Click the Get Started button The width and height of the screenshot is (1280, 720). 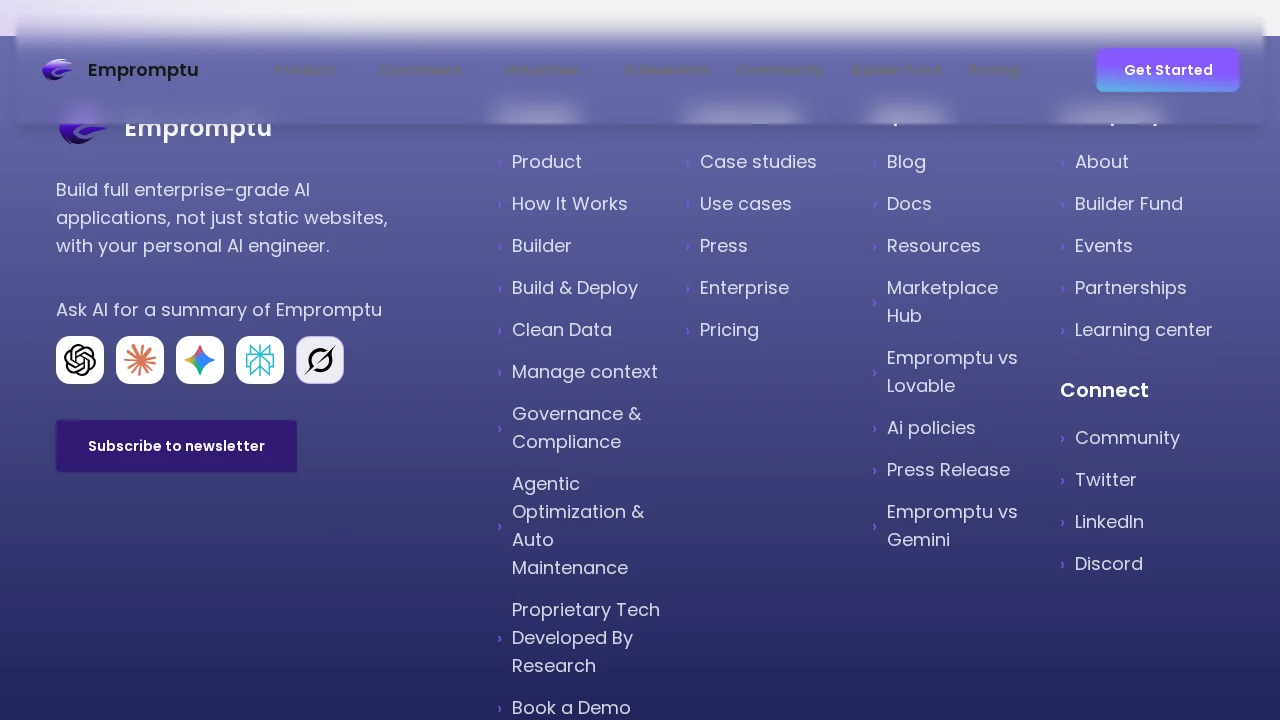pyautogui.click(x=1167, y=70)
